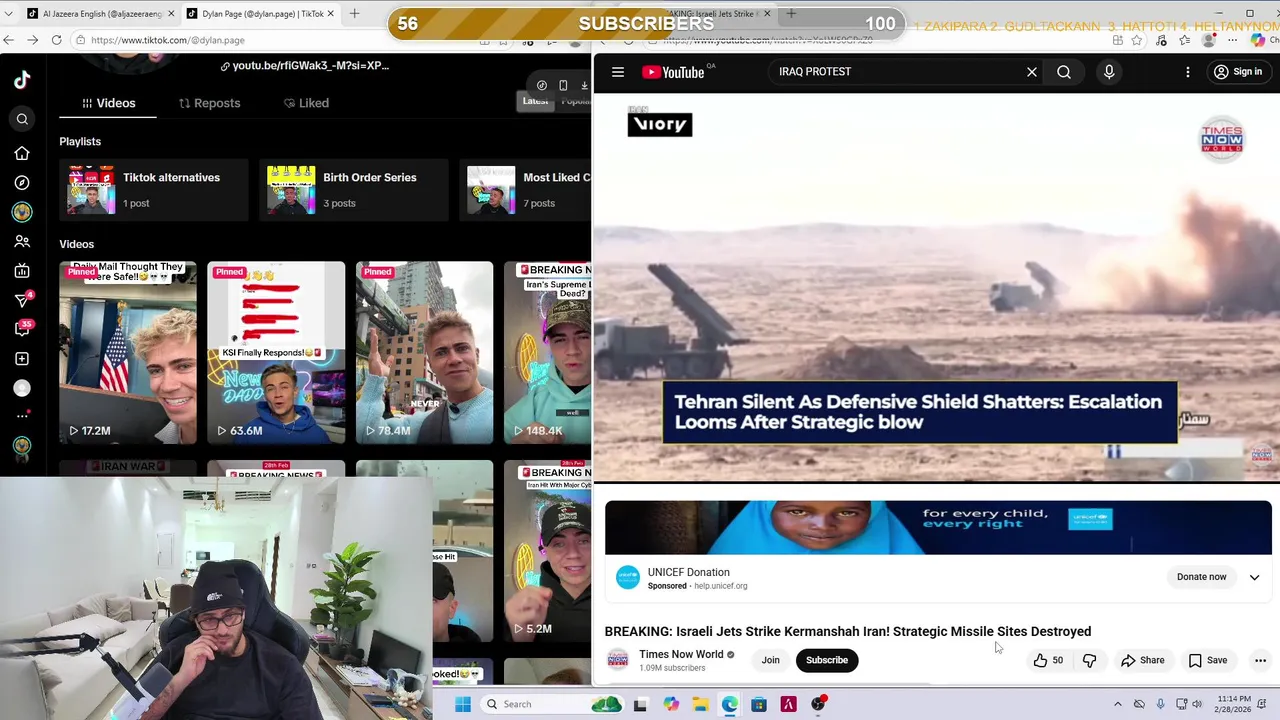Open Times Now World channel name
This screenshot has width=1280, height=720.
681,654
